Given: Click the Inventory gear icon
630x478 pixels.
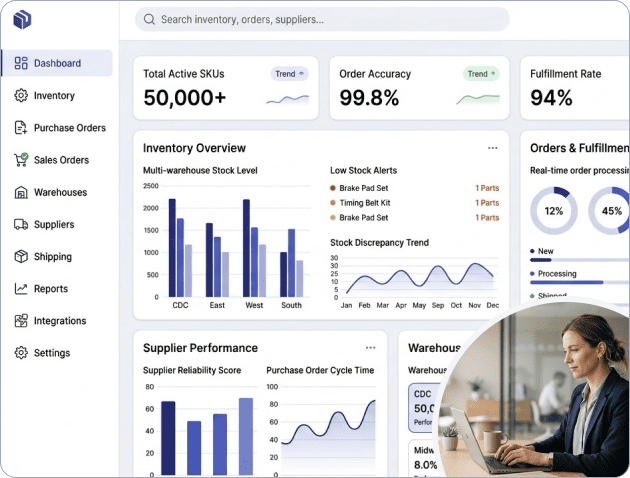Looking at the screenshot, I should pos(21,96).
